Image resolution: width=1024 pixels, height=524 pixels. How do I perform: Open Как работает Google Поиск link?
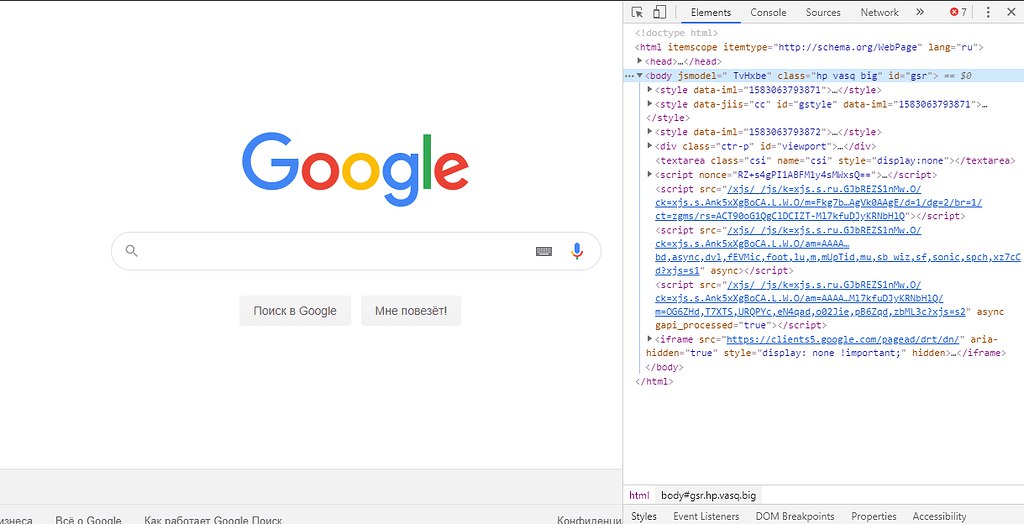[x=213, y=520]
